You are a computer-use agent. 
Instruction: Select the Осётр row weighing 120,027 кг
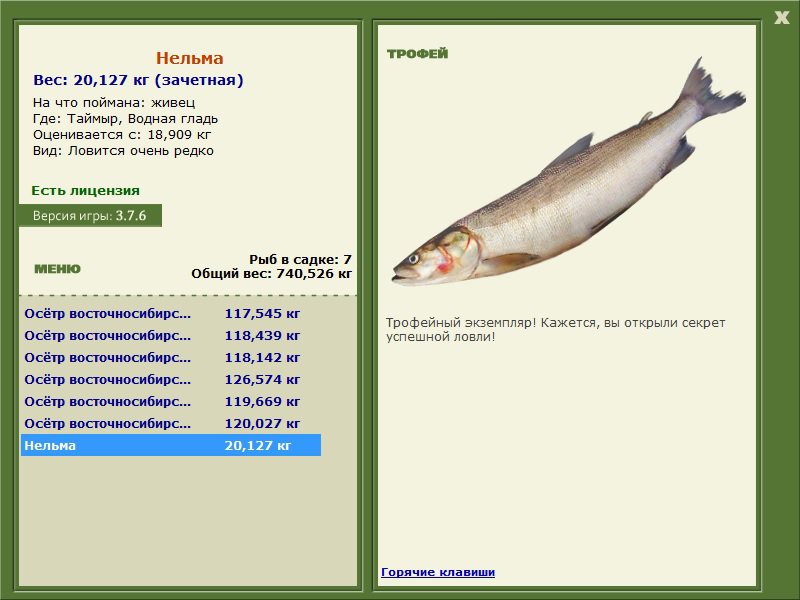click(x=171, y=423)
